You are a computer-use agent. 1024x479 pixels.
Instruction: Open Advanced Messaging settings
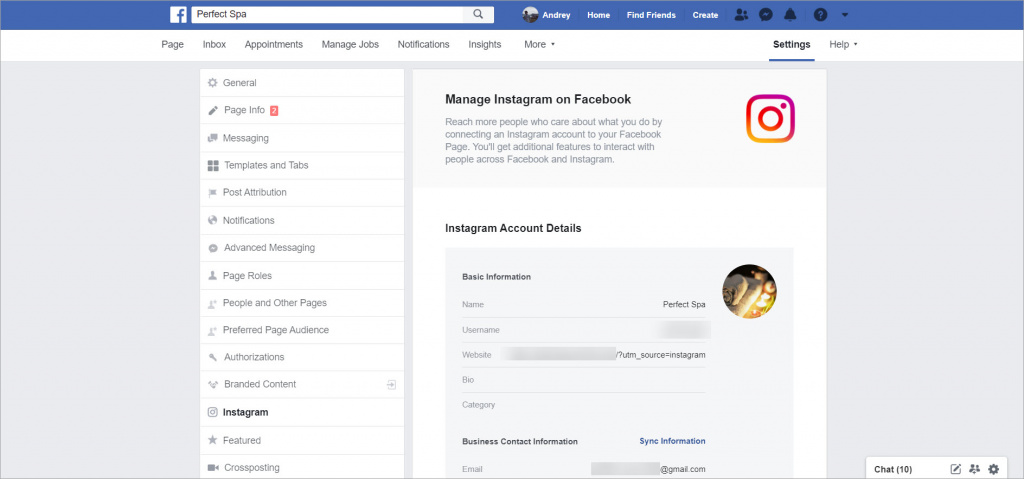point(302,248)
